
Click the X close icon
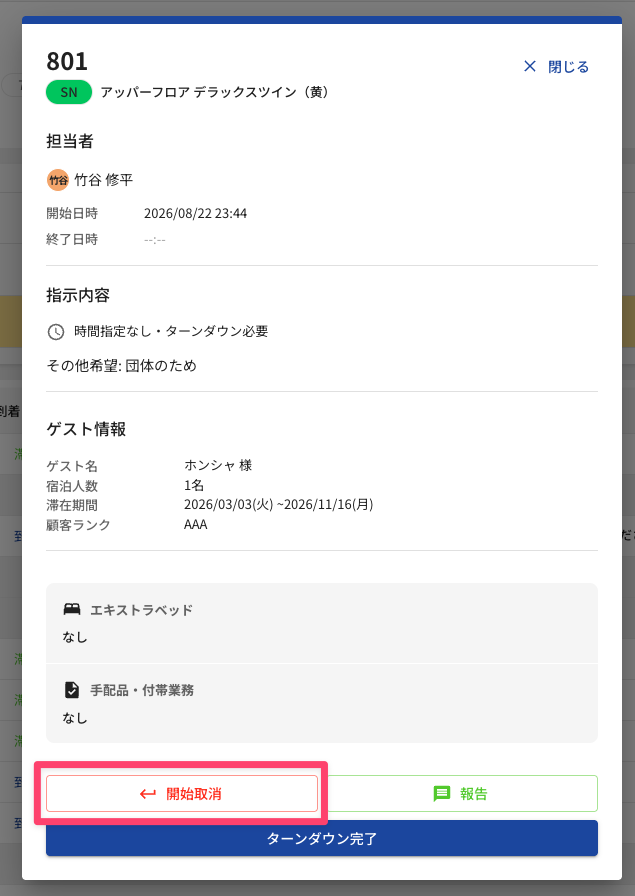click(530, 67)
